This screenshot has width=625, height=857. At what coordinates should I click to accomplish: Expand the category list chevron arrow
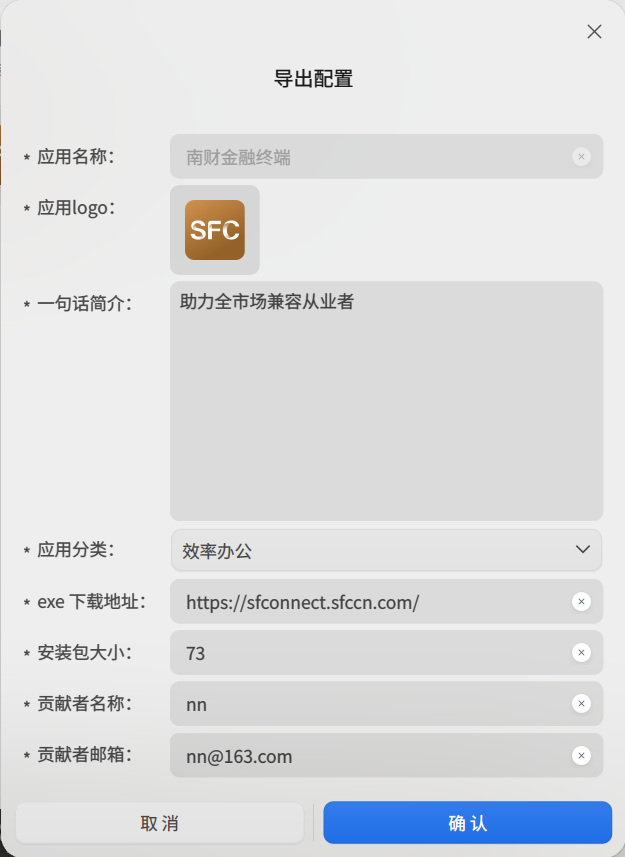click(583, 549)
